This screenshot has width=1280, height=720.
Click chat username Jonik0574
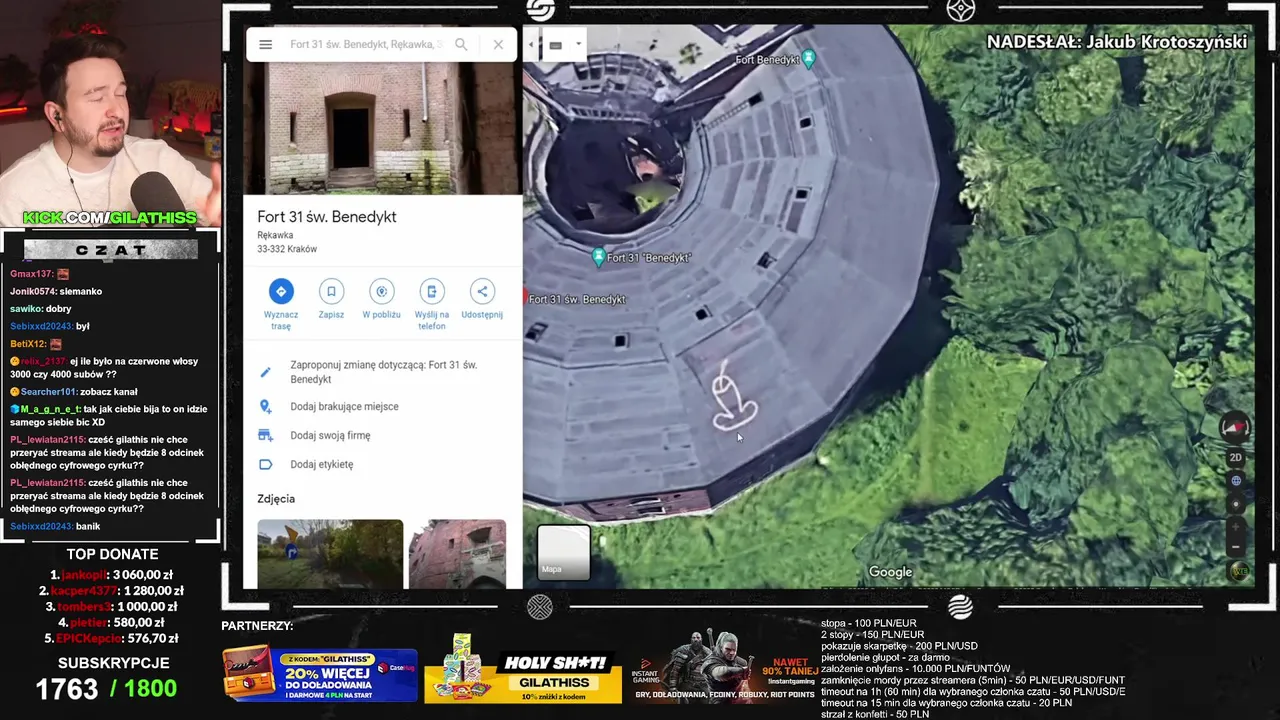pos(32,291)
